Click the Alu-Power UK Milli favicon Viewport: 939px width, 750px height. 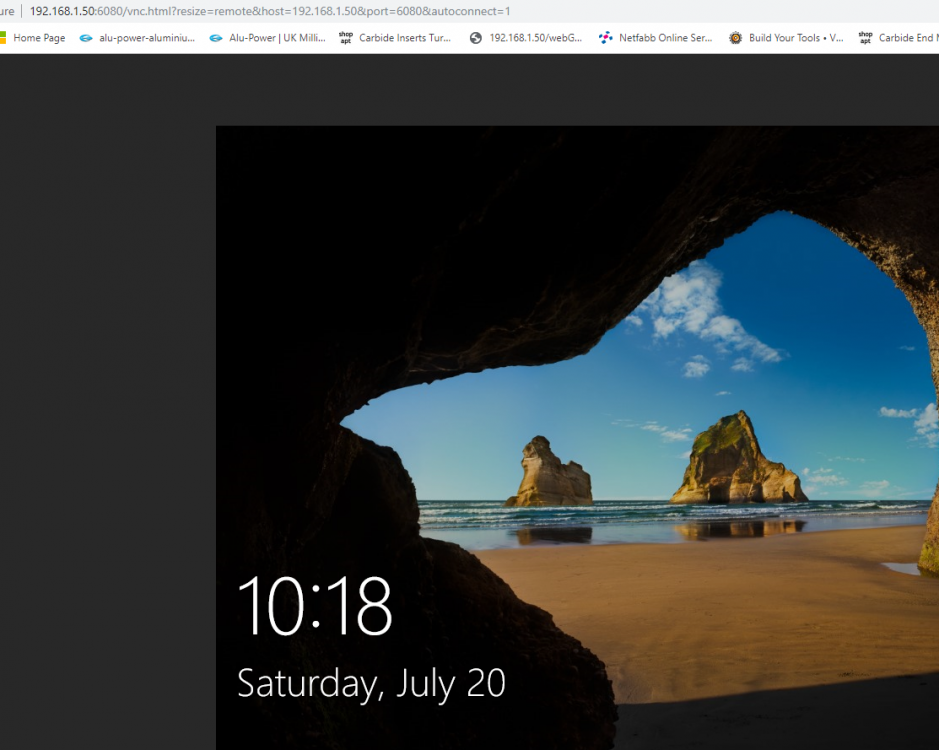pyautogui.click(x=216, y=38)
